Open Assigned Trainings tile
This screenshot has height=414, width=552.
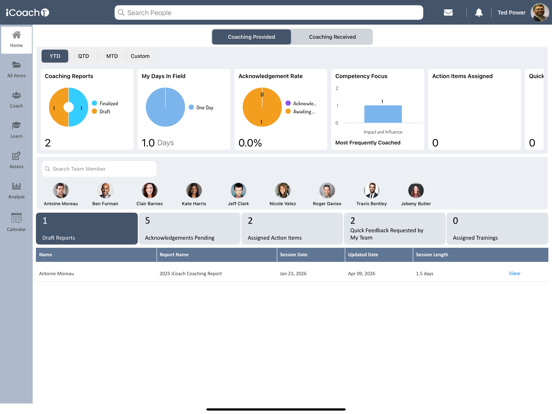(x=497, y=228)
